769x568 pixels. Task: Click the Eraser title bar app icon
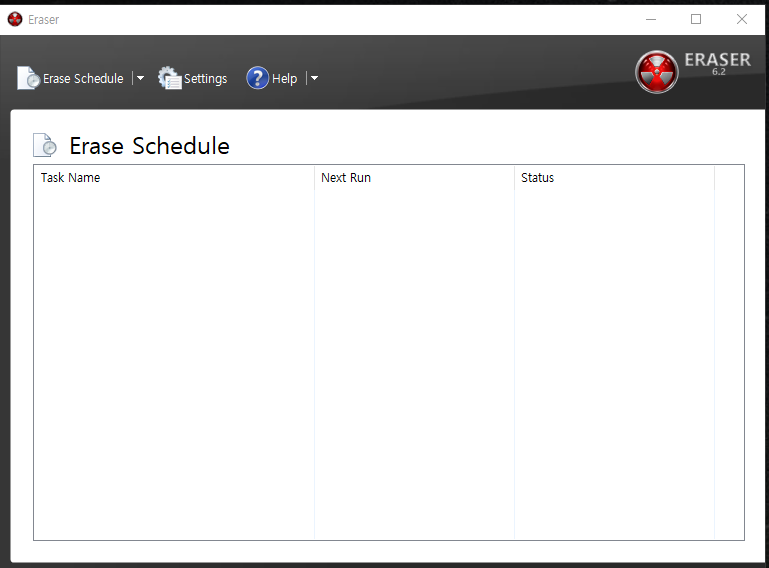15,19
